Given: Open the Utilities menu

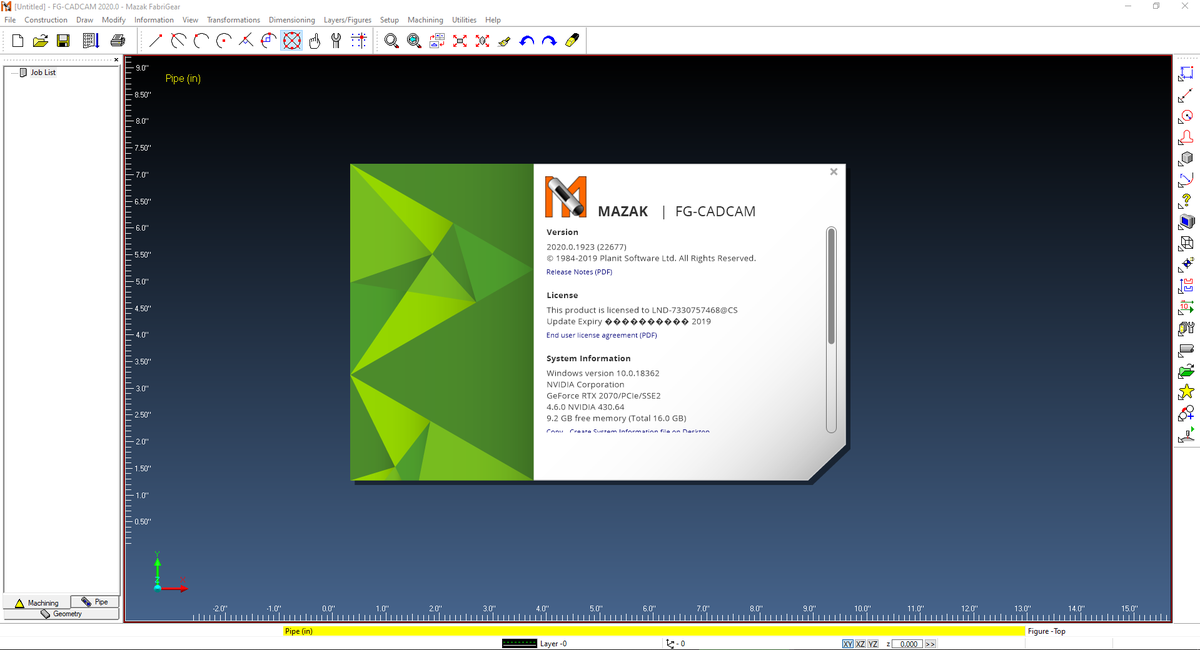Looking at the screenshot, I should pyautogui.click(x=464, y=20).
